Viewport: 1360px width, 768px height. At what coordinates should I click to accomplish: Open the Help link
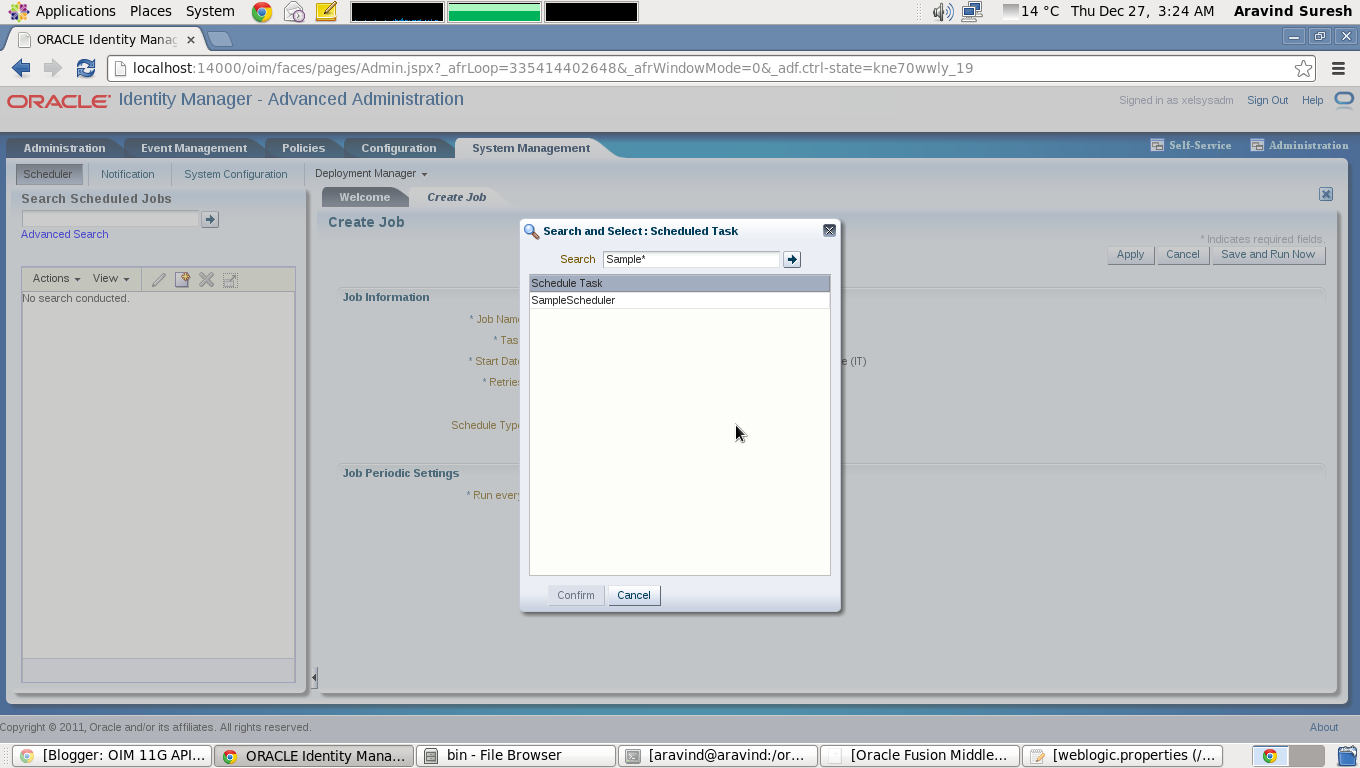point(1312,100)
